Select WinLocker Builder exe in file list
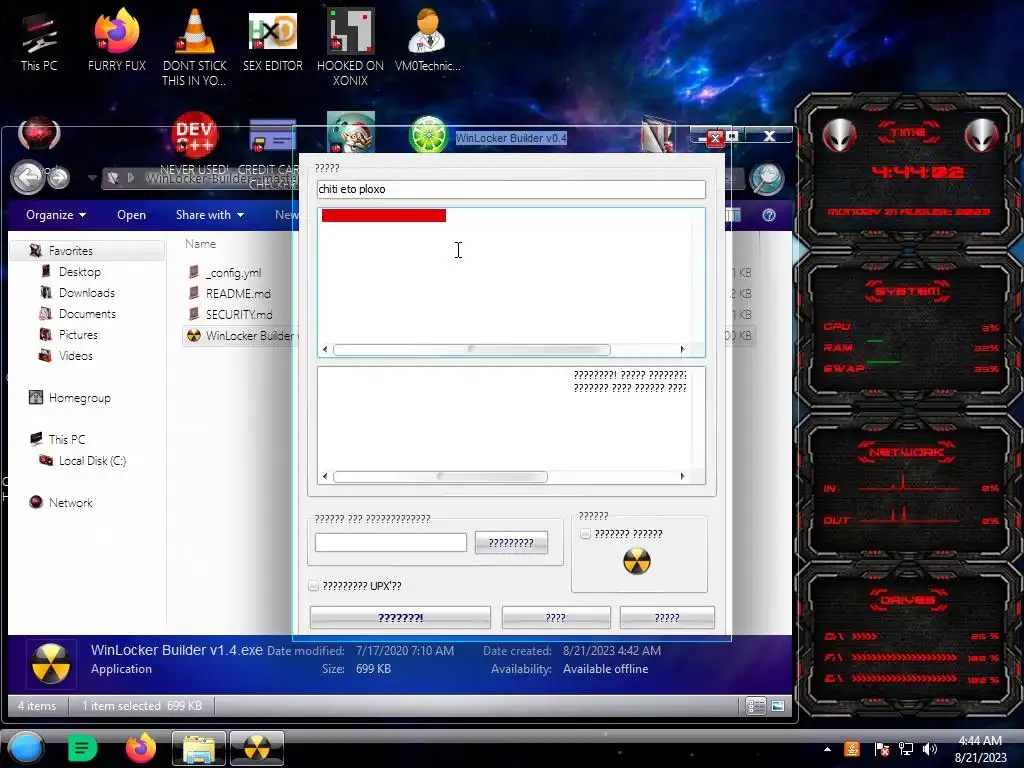1024x768 pixels. click(x=240, y=335)
